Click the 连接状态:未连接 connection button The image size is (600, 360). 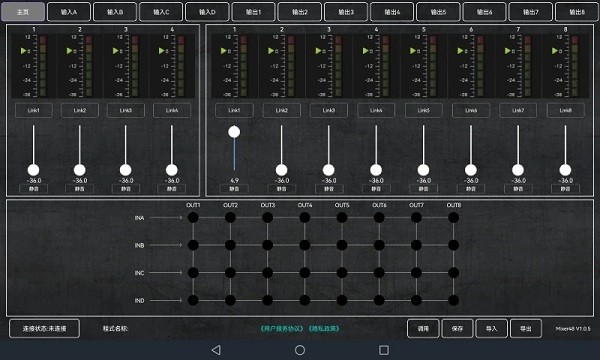coord(44,328)
